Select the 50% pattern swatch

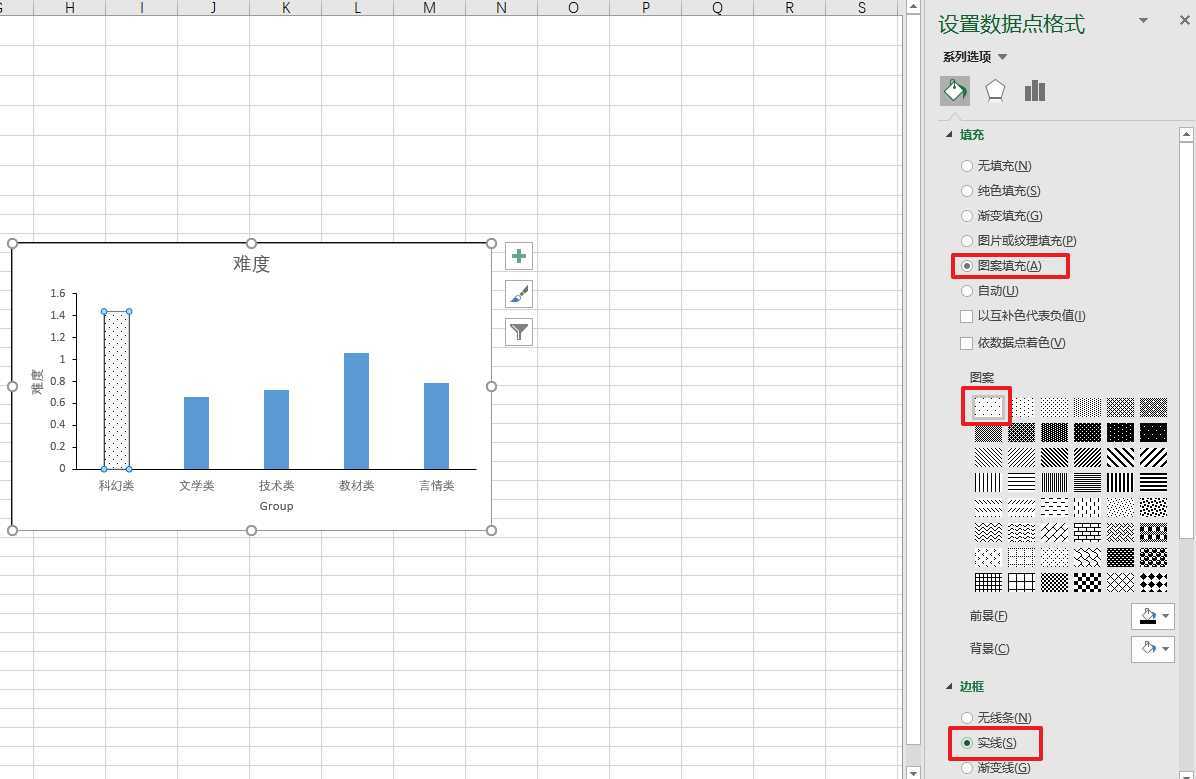[988, 433]
